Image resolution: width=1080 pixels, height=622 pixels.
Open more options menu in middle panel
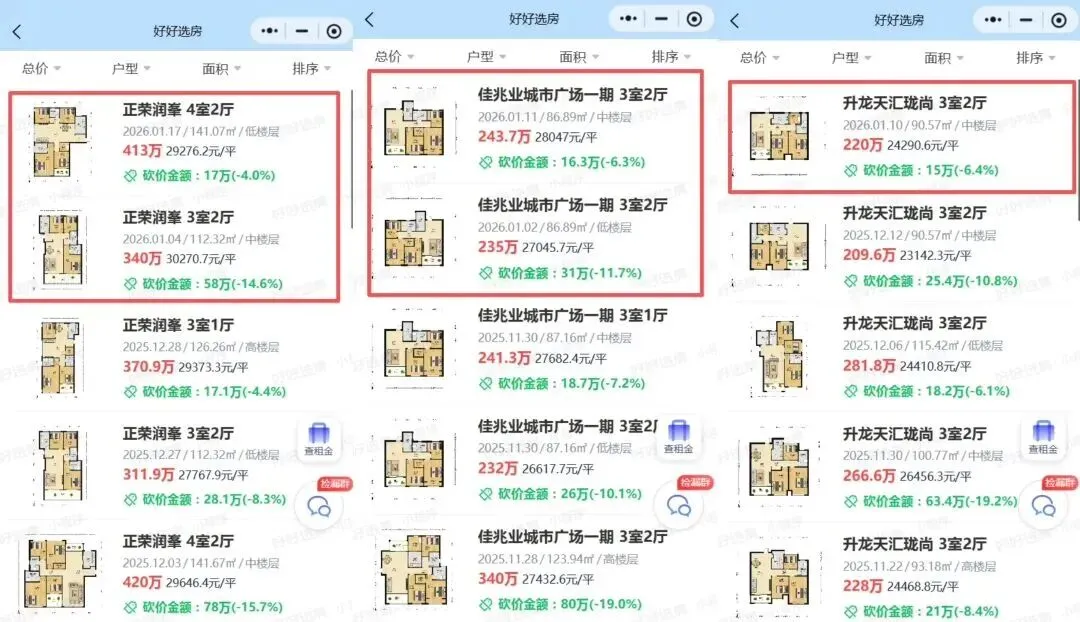coord(628,19)
